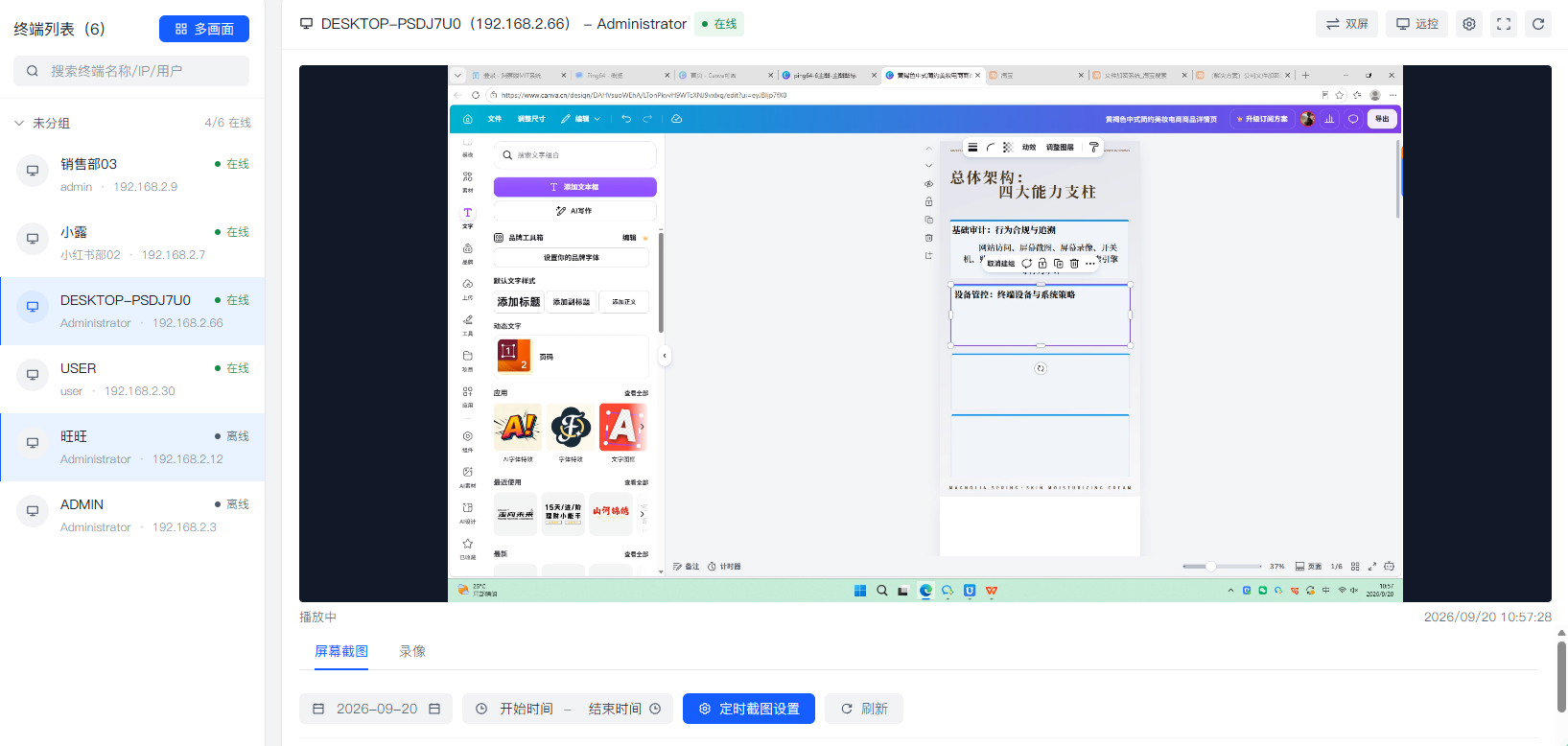Click the Canva redo arrow
This screenshot has width=1568, height=746.
[x=647, y=119]
